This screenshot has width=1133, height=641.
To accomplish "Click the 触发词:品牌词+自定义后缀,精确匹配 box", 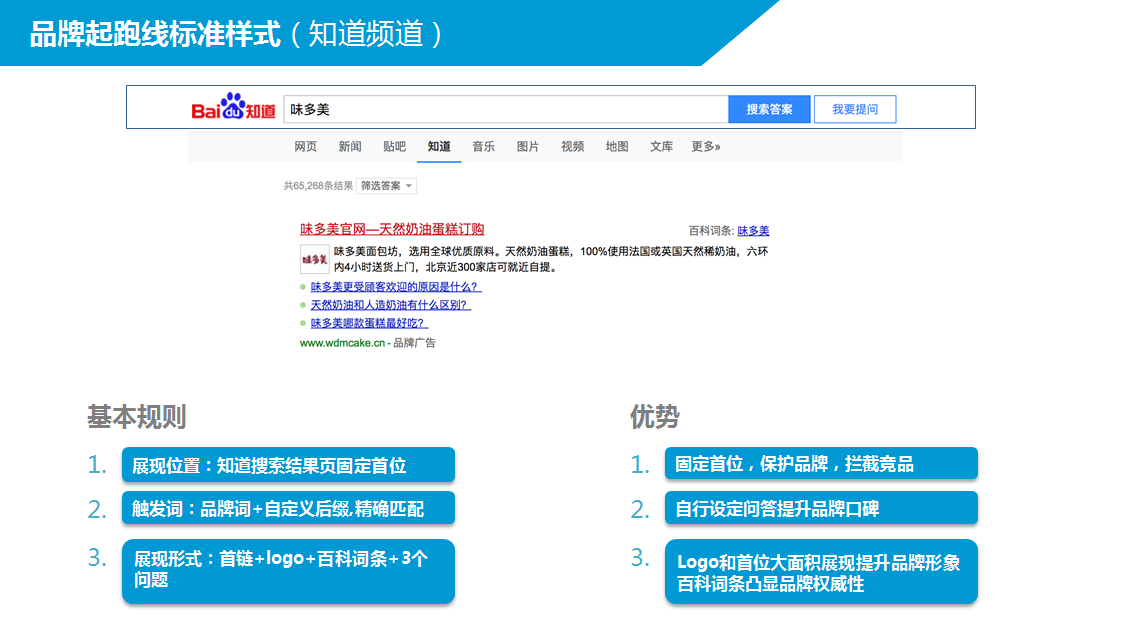I will 288,508.
